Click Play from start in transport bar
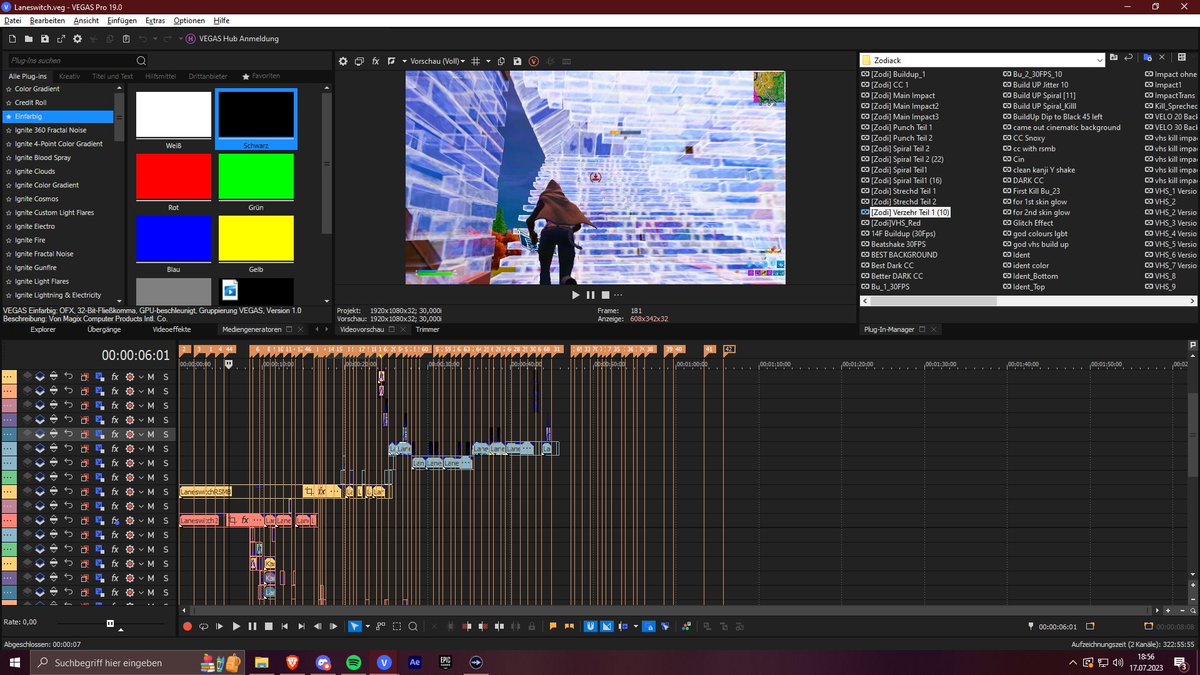 pyautogui.click(x=219, y=626)
